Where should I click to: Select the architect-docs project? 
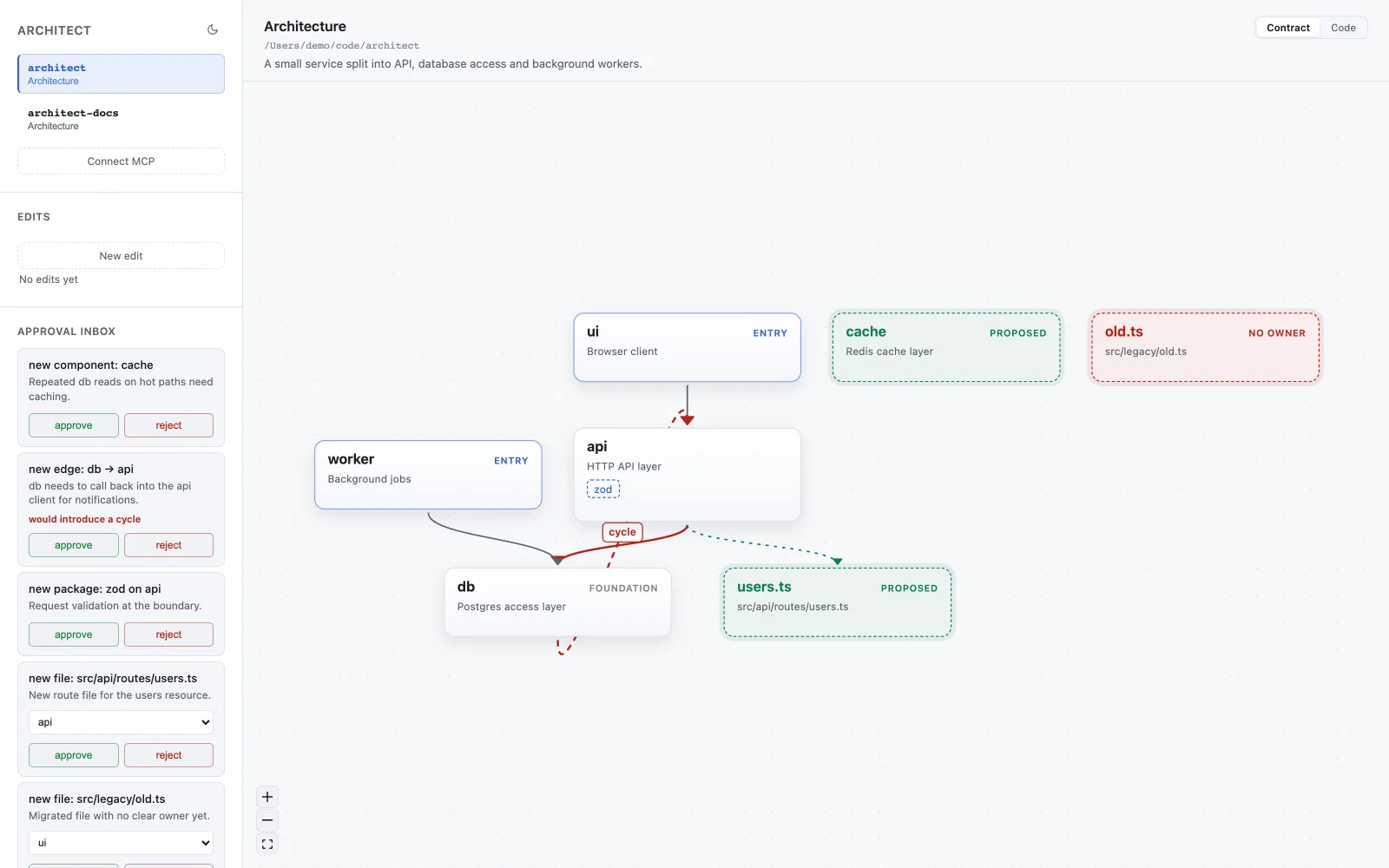tap(121, 119)
